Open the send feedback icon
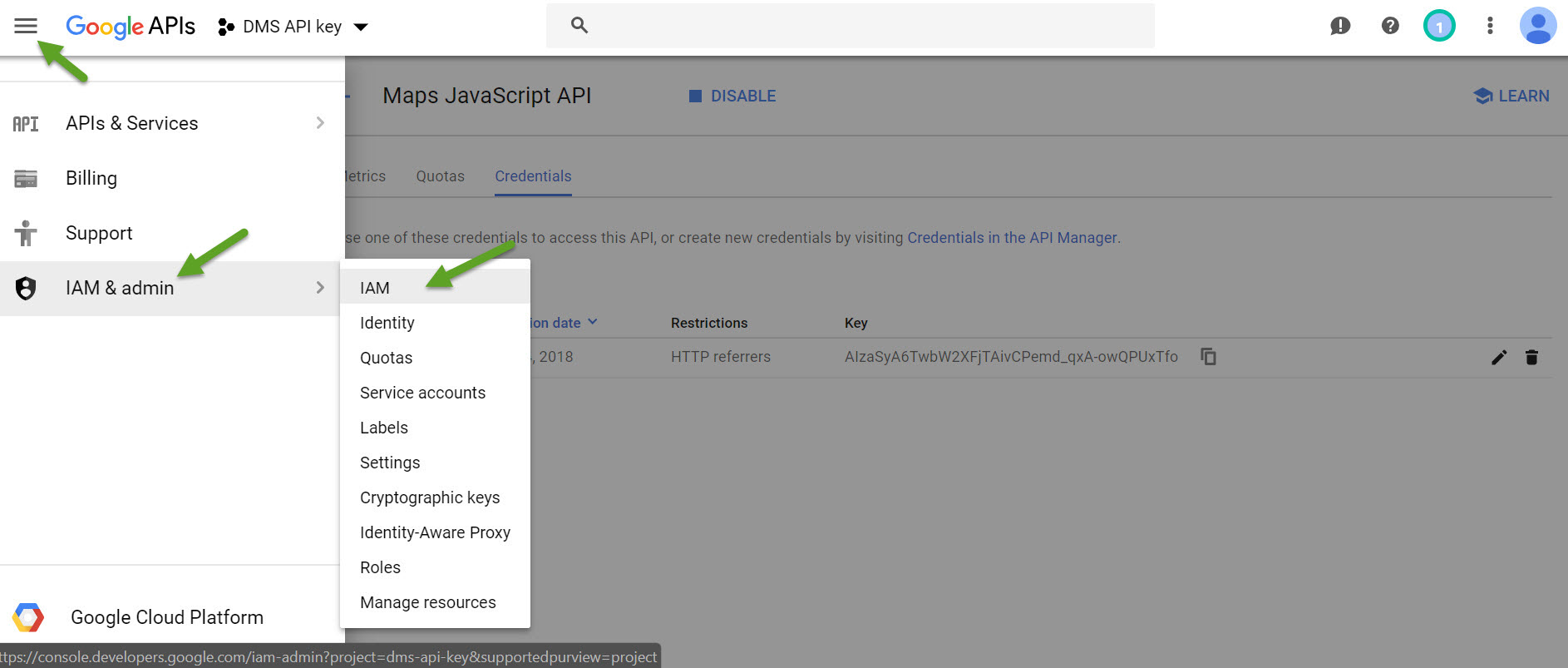1568x668 pixels. pyautogui.click(x=1340, y=26)
